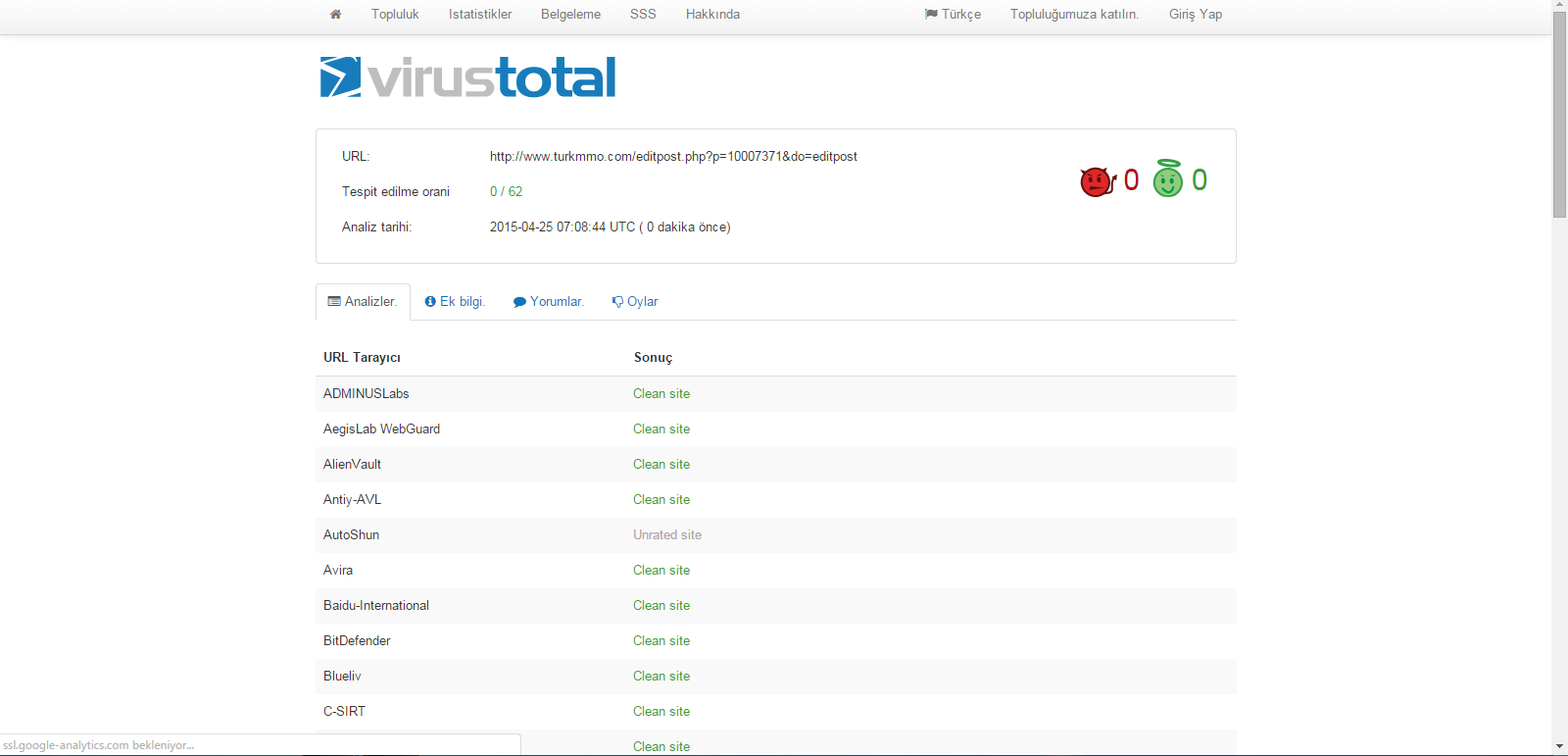Click the Antiy-AVL scanner name
Image resolution: width=1568 pixels, height=756 pixels.
point(352,500)
